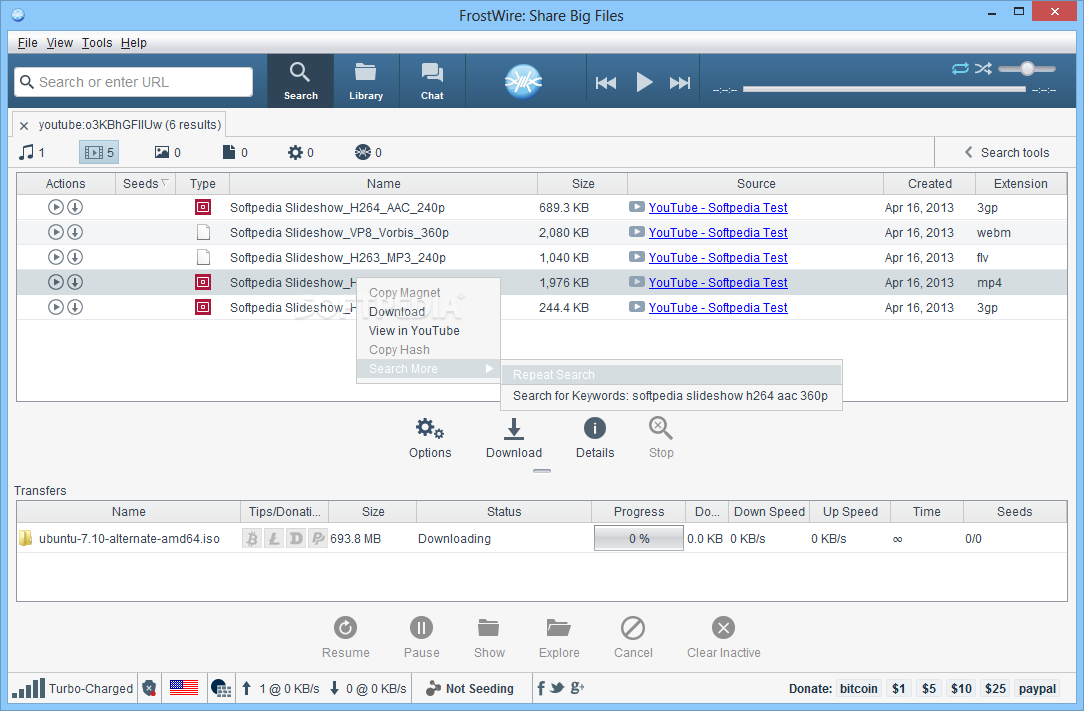Open YouTube source link for the flv result
This screenshot has width=1084, height=711.
click(x=718, y=257)
